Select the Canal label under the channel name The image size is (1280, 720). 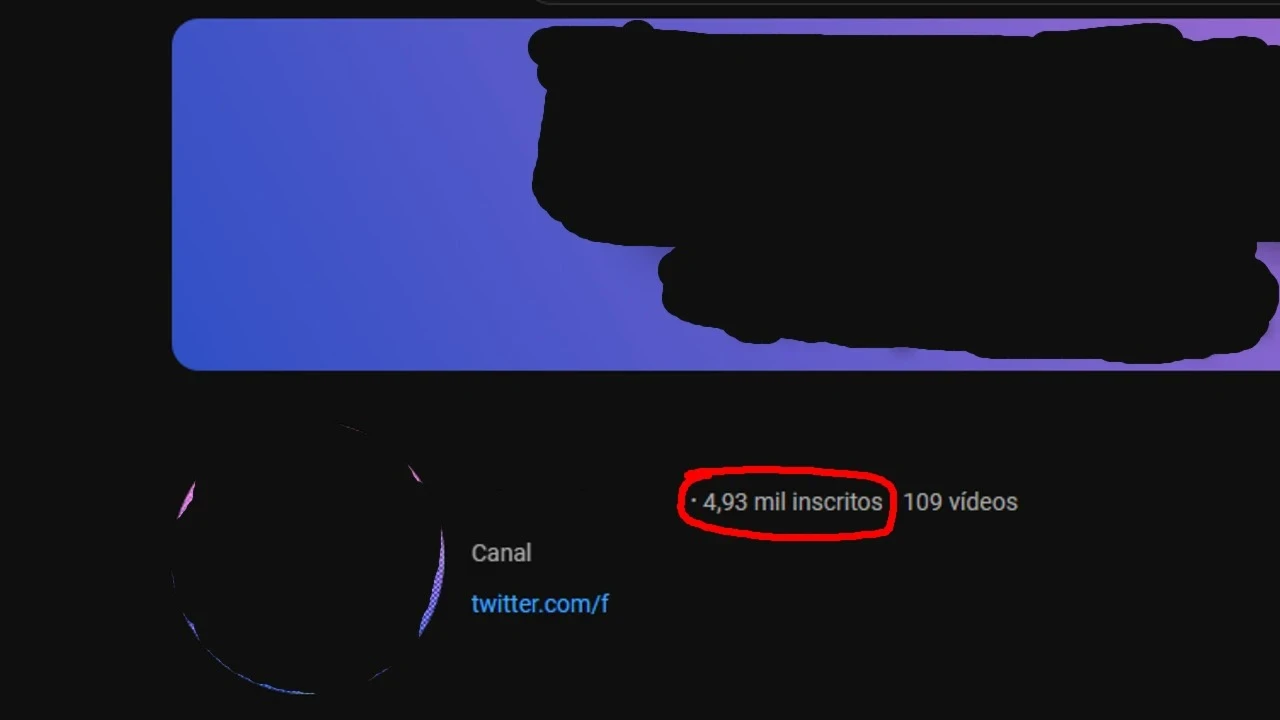pyautogui.click(x=501, y=553)
